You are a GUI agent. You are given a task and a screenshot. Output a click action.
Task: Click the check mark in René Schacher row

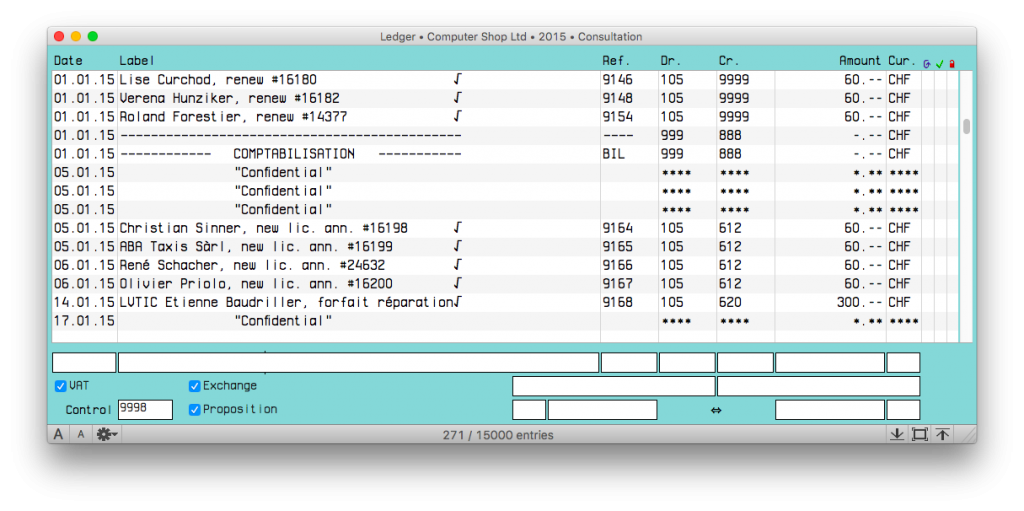point(458,265)
